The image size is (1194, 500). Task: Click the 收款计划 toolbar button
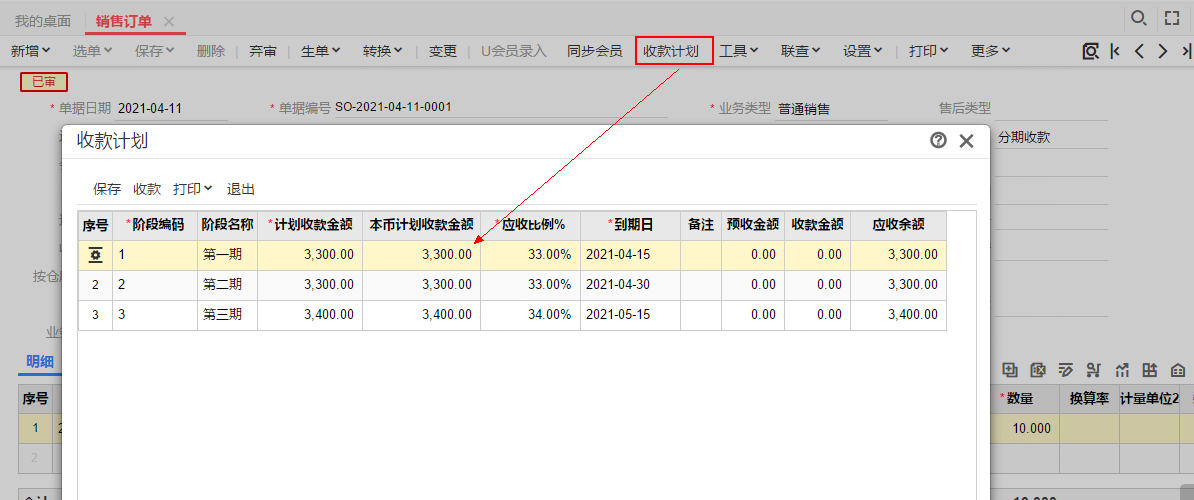pos(674,51)
